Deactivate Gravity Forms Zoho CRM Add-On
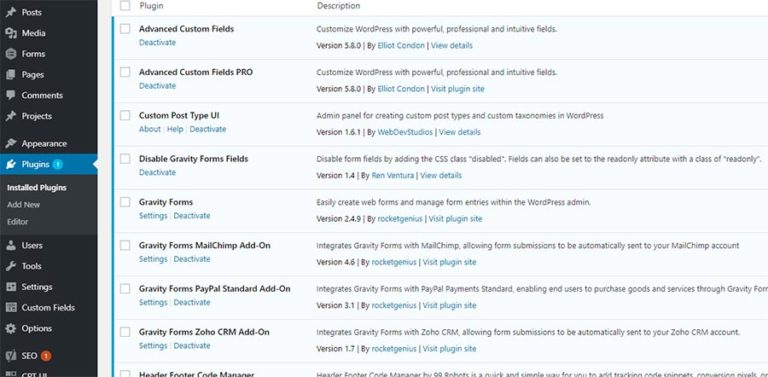 click(x=192, y=346)
